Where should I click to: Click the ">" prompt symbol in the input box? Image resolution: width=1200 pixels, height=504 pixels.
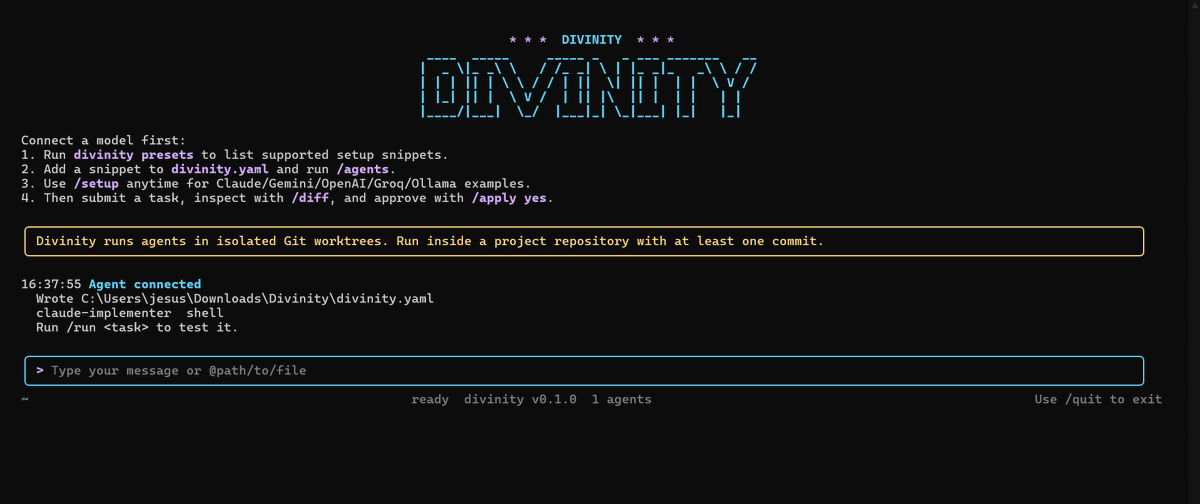click(40, 370)
